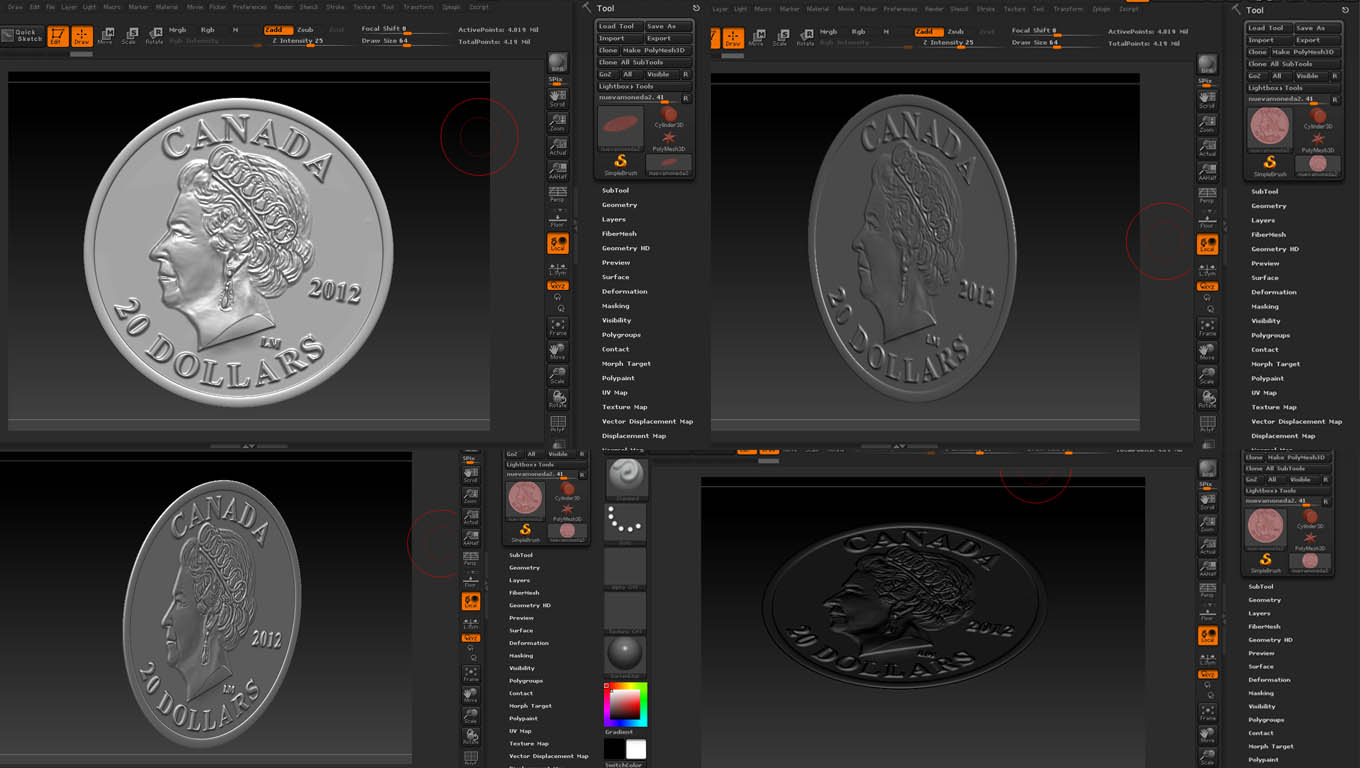Choose the Rotate button in top-left toolbar
Image resolution: width=1360 pixels, height=768 pixels.
coord(154,37)
